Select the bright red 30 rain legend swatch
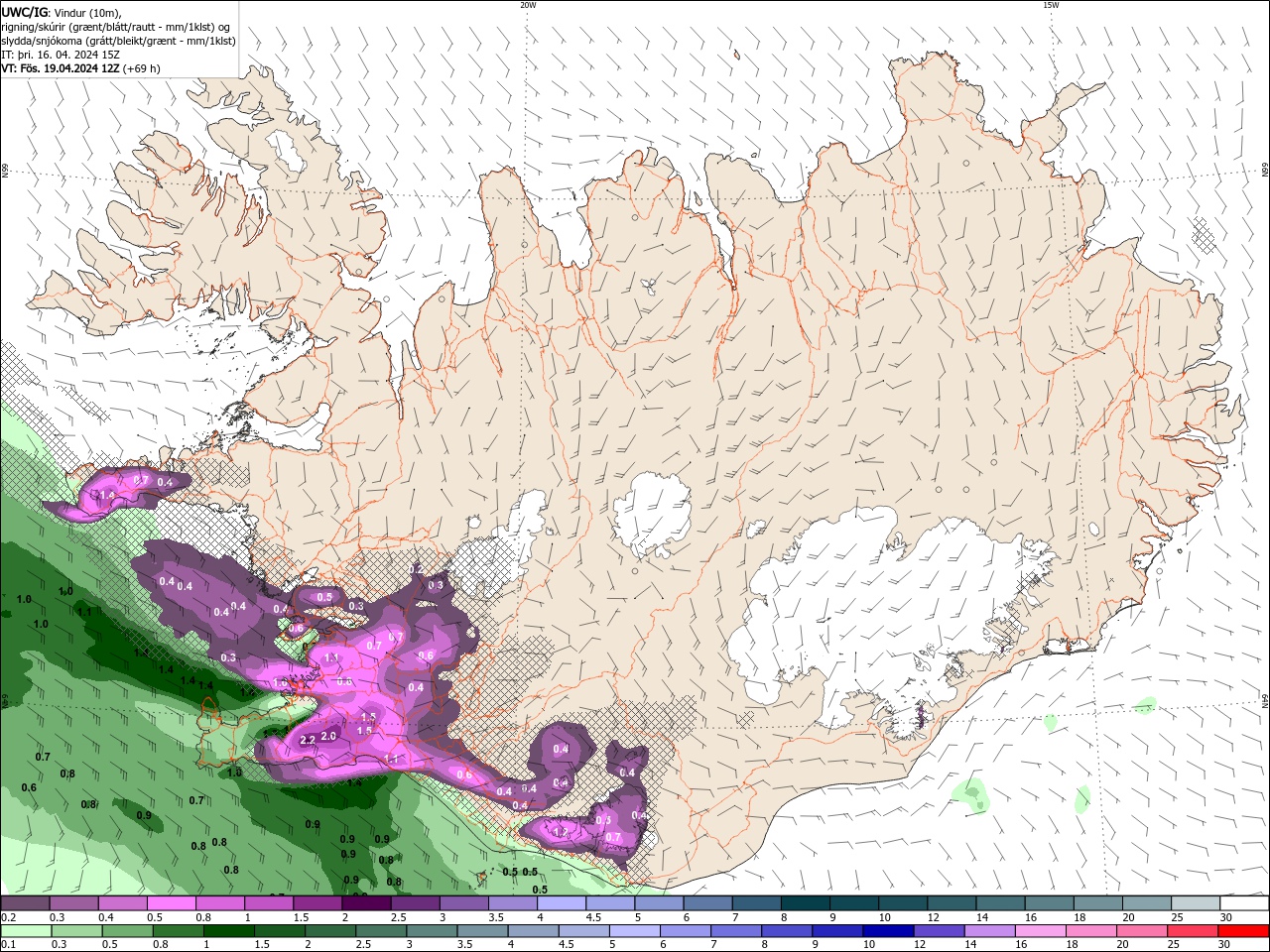Image resolution: width=1270 pixels, height=952 pixels. tap(1243, 931)
